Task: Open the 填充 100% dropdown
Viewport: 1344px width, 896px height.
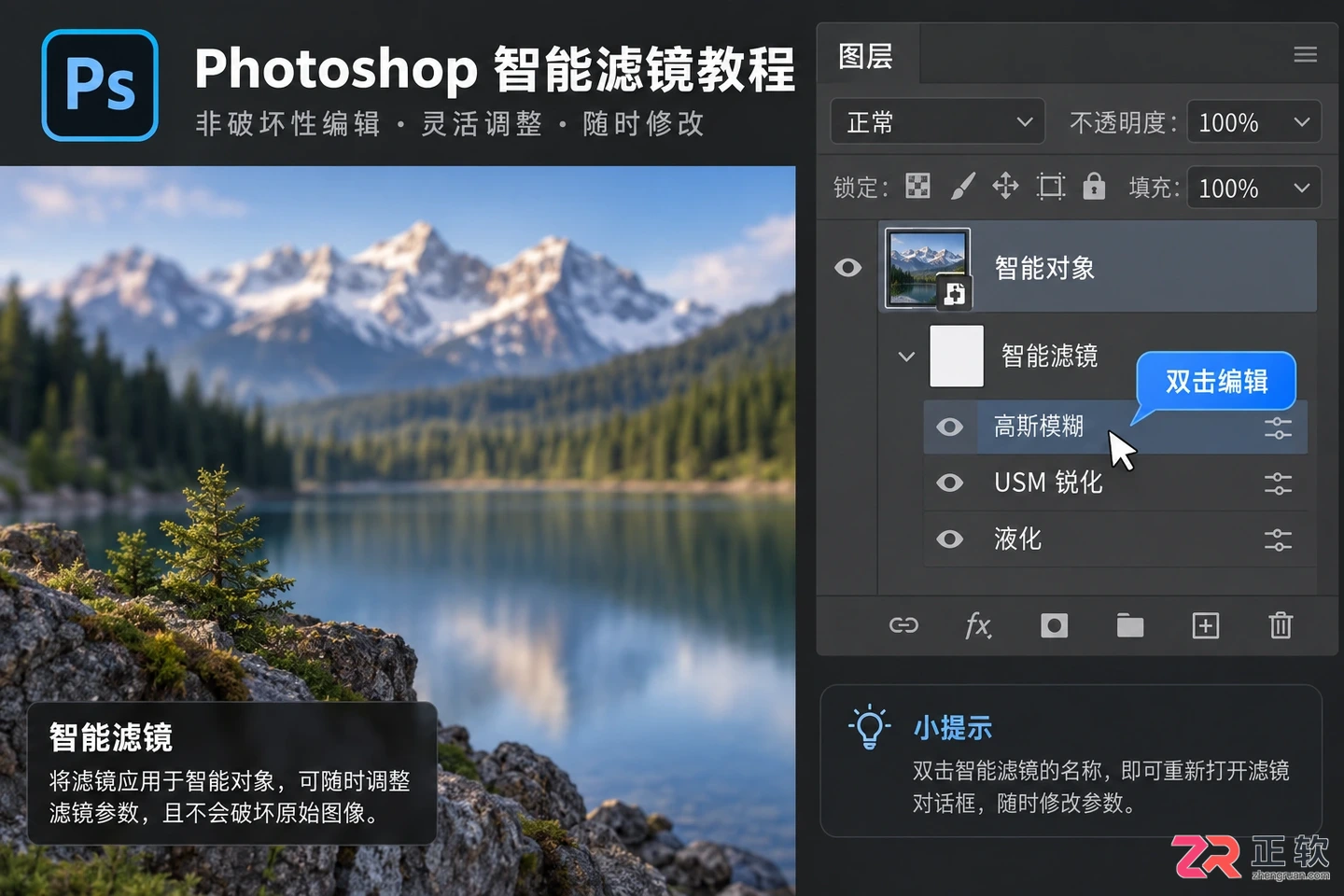Action: point(1253,189)
